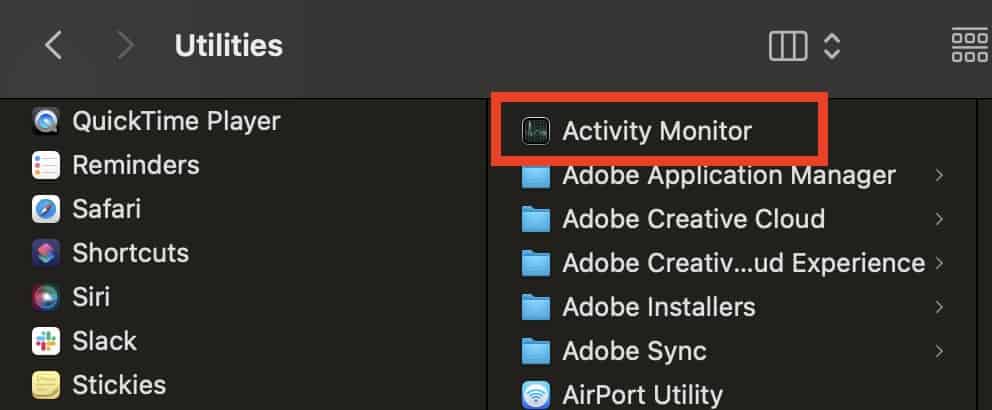Click the AirPort Utility Wi-Fi icon
The width and height of the screenshot is (992, 410).
(x=537, y=395)
